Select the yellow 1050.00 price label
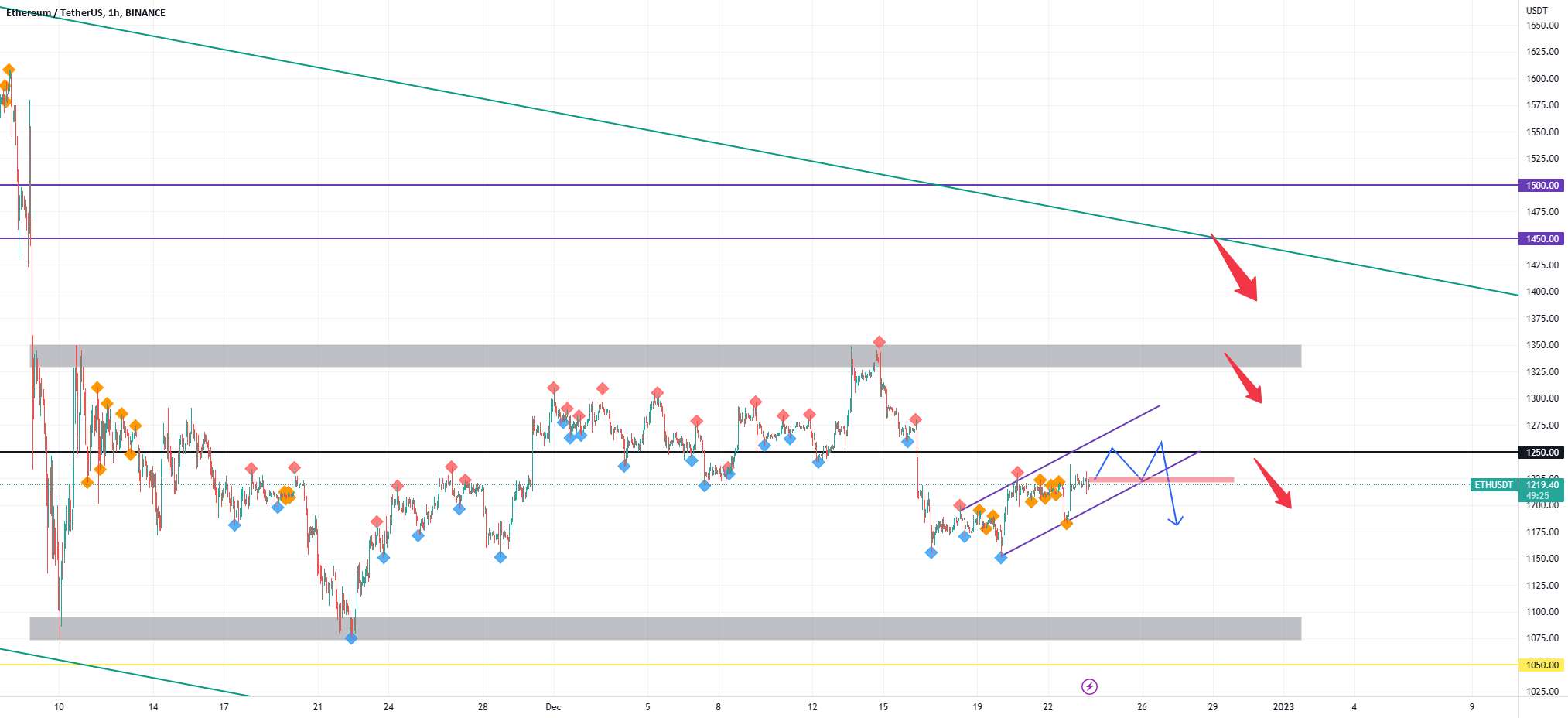1568x718 pixels. 1542,665
